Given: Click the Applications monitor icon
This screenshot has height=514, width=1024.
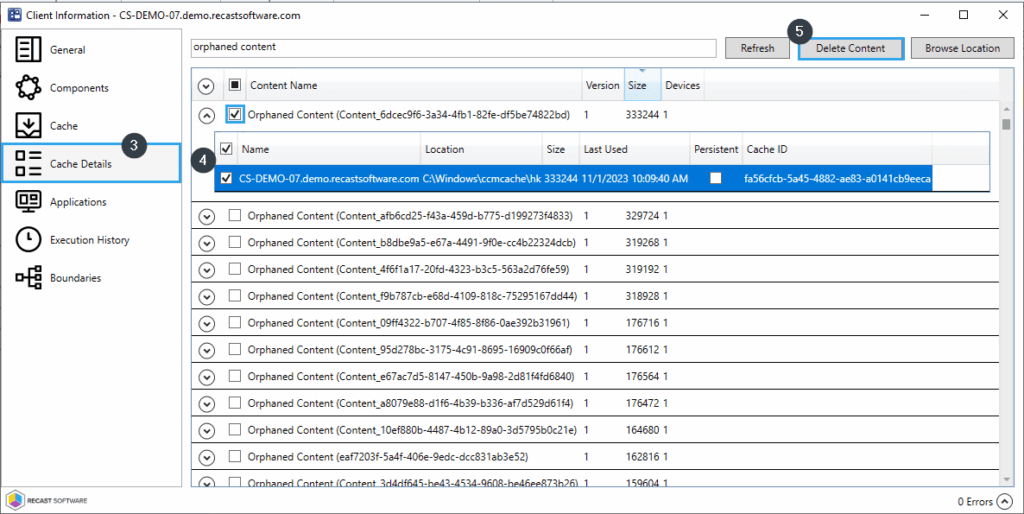Looking at the screenshot, I should point(29,202).
